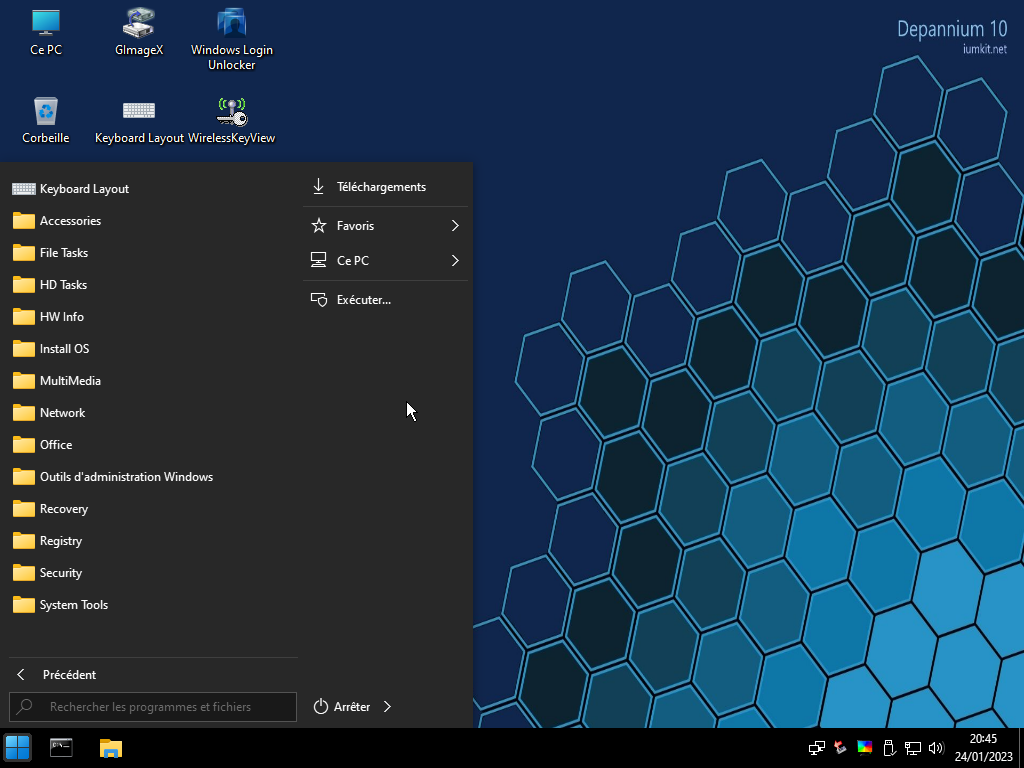The height and width of the screenshot is (768, 1024).
Task: Click the Windows Start button
Action: click(17, 748)
